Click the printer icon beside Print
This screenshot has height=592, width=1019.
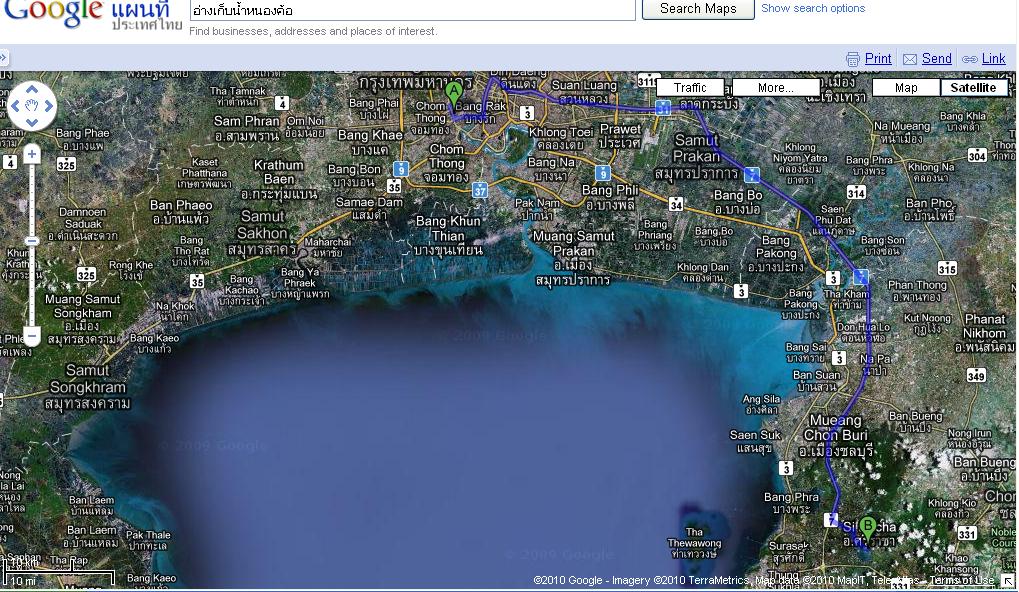click(852, 59)
